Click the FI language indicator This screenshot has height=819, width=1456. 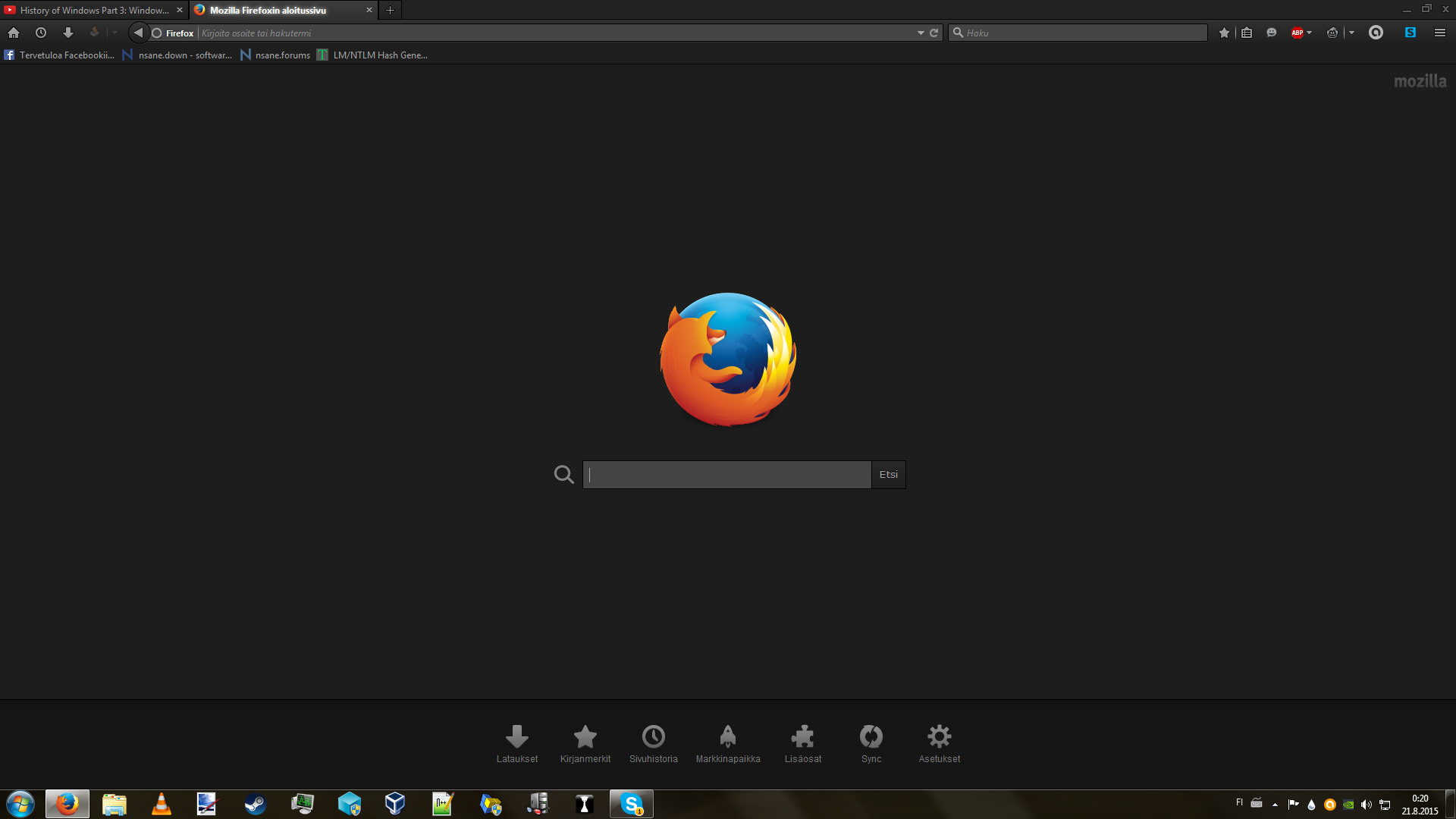pos(1239,802)
